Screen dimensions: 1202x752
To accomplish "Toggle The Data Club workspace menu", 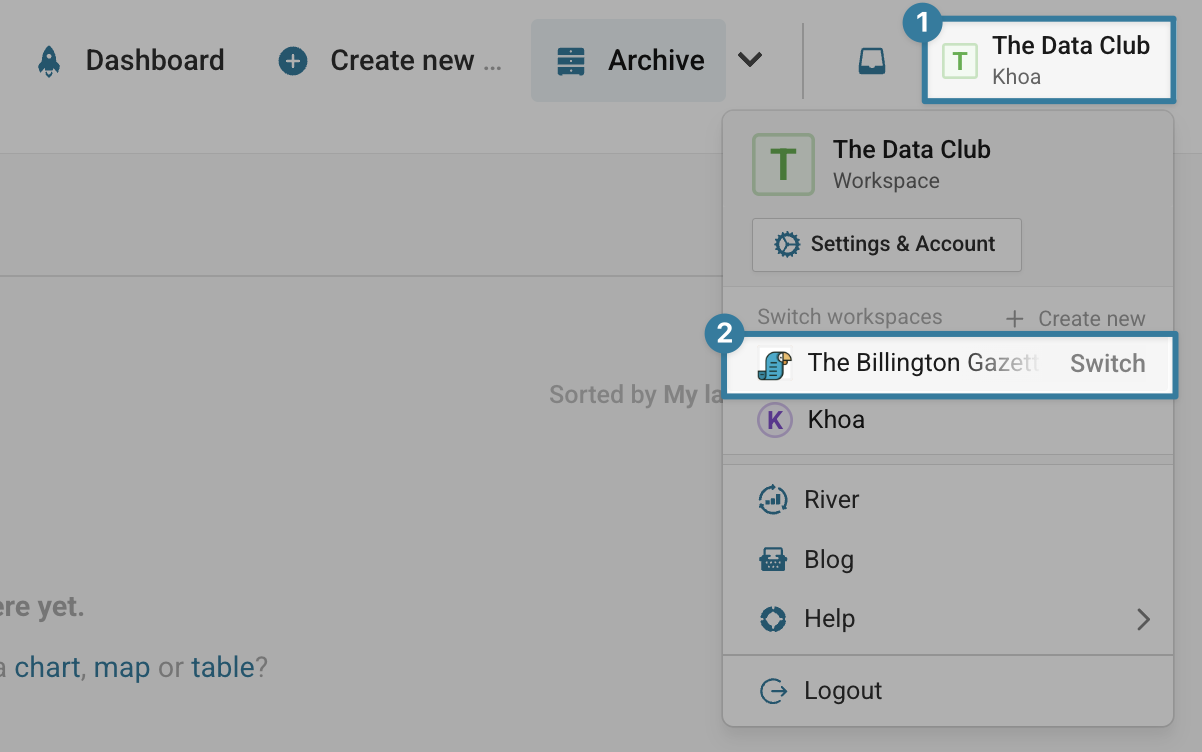I will tap(1048, 60).
